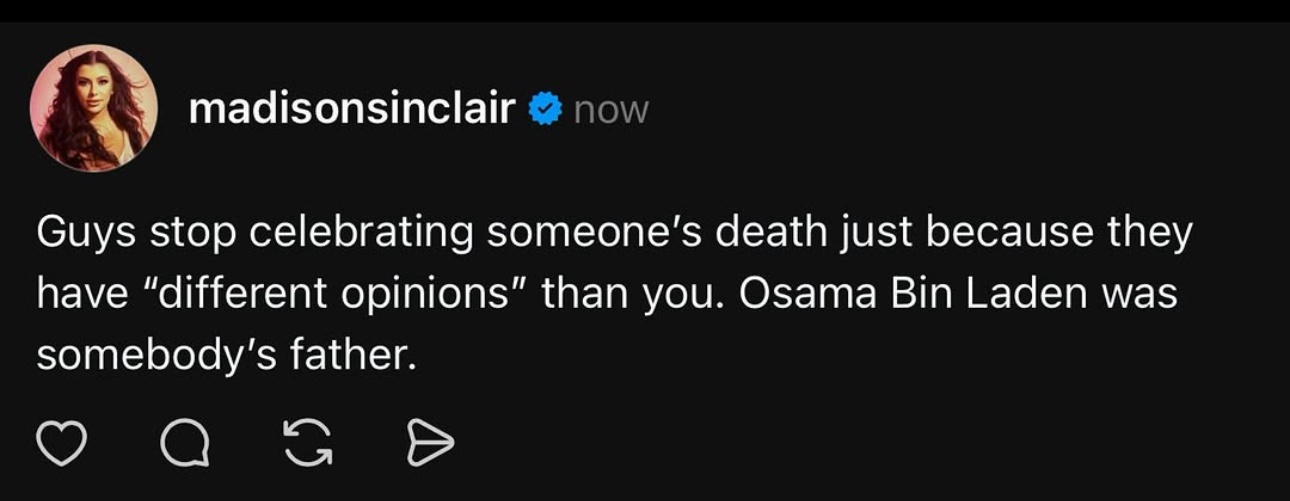The image size is (1290, 501).
Task: Click the words "Osama Bin Laden" in post
Action: pos(851,295)
